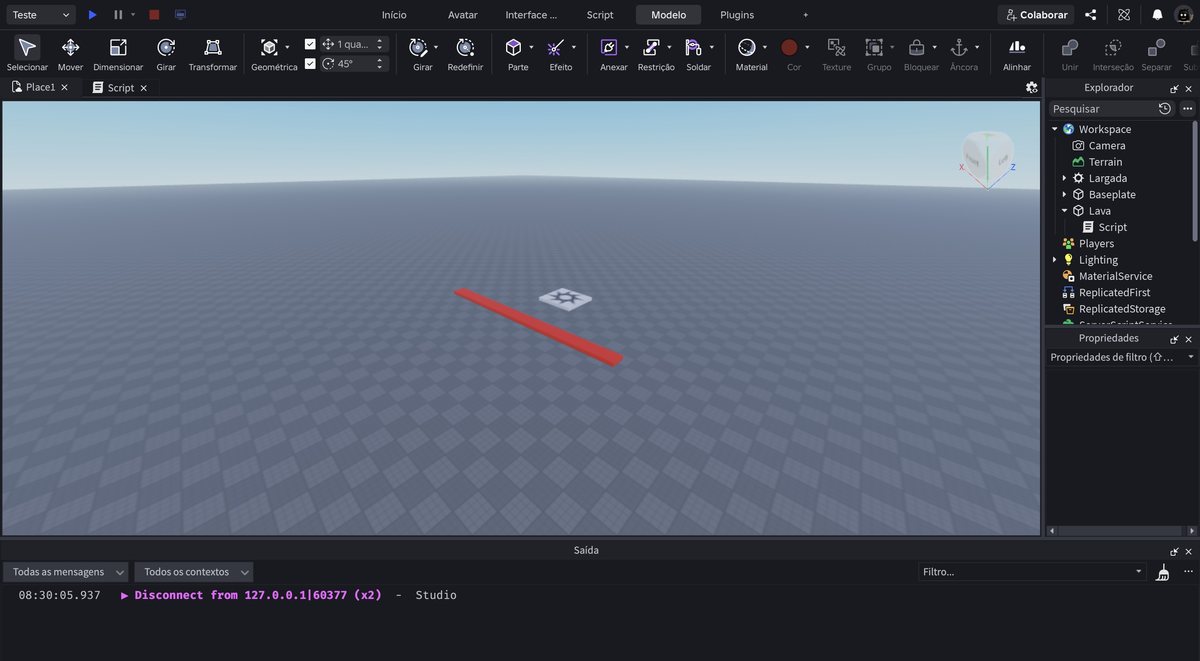This screenshot has width=1200, height=661.
Task: Expand the Largada tree node
Action: (1064, 178)
